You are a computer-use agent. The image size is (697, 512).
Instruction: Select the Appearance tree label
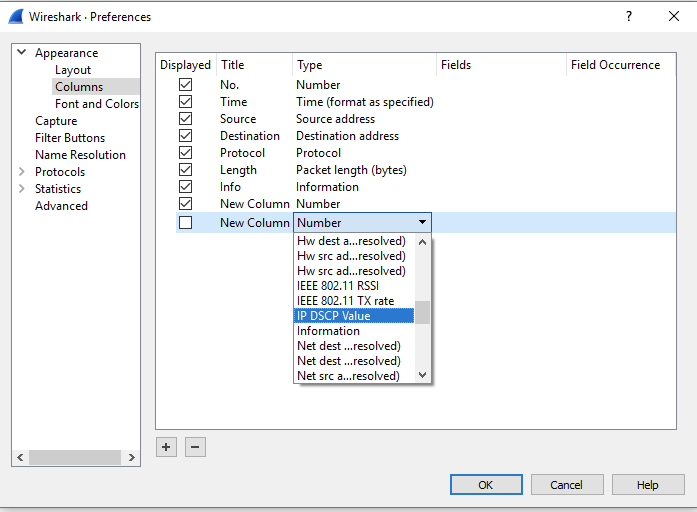(67, 53)
